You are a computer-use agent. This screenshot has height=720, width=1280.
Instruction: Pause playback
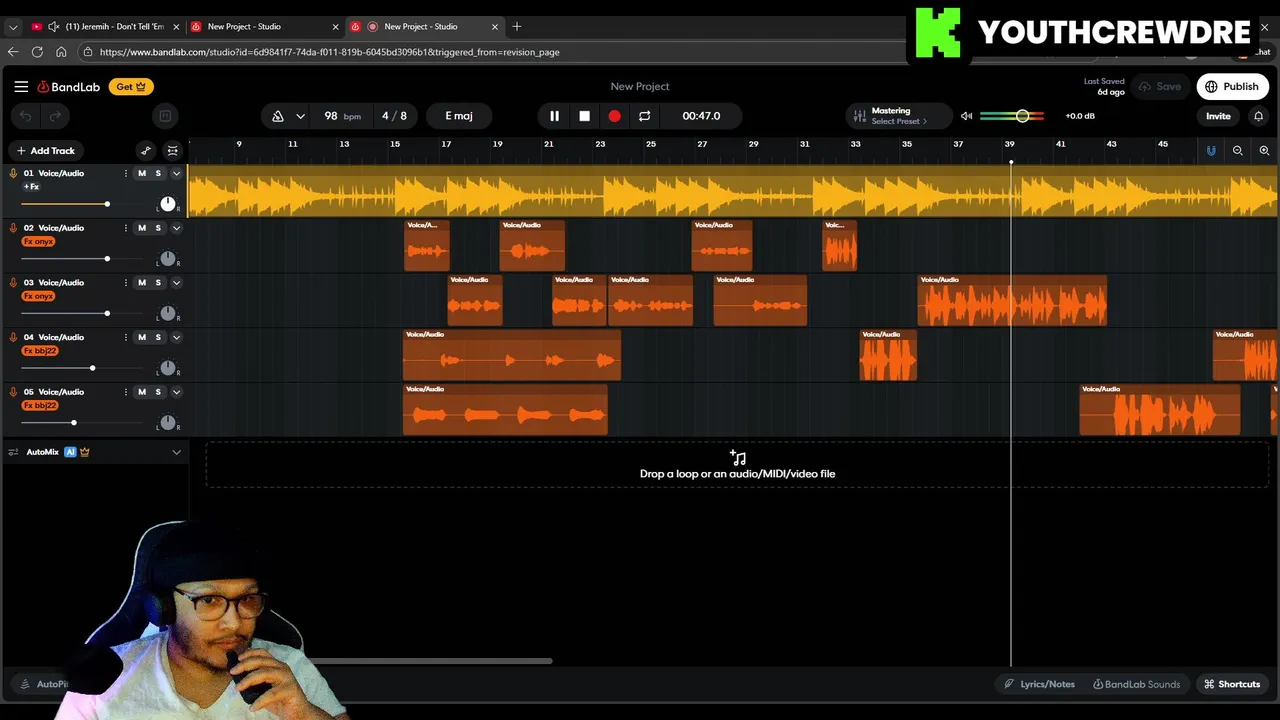click(554, 116)
